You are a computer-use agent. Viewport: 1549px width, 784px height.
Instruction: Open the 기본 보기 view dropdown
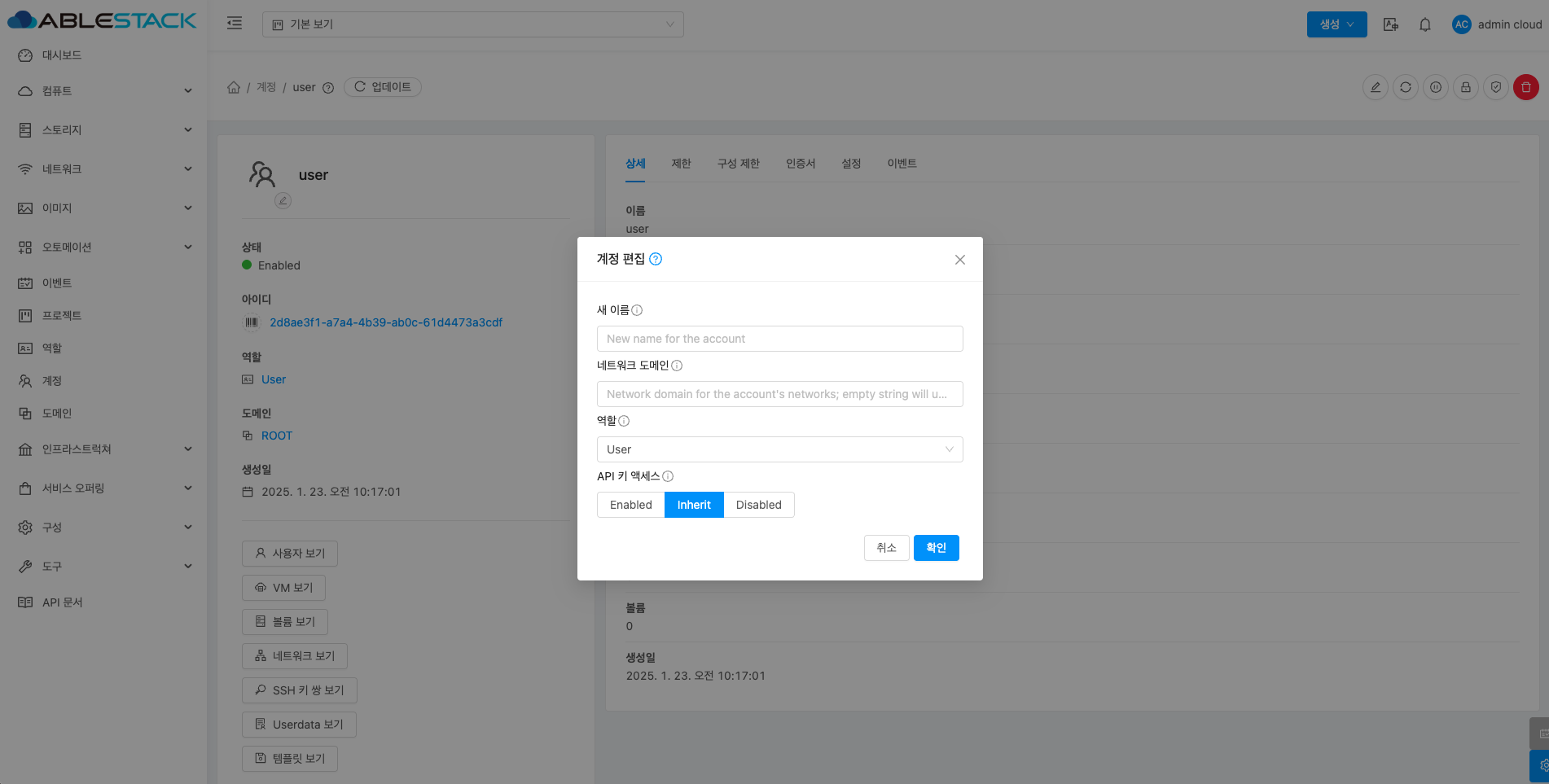point(472,24)
